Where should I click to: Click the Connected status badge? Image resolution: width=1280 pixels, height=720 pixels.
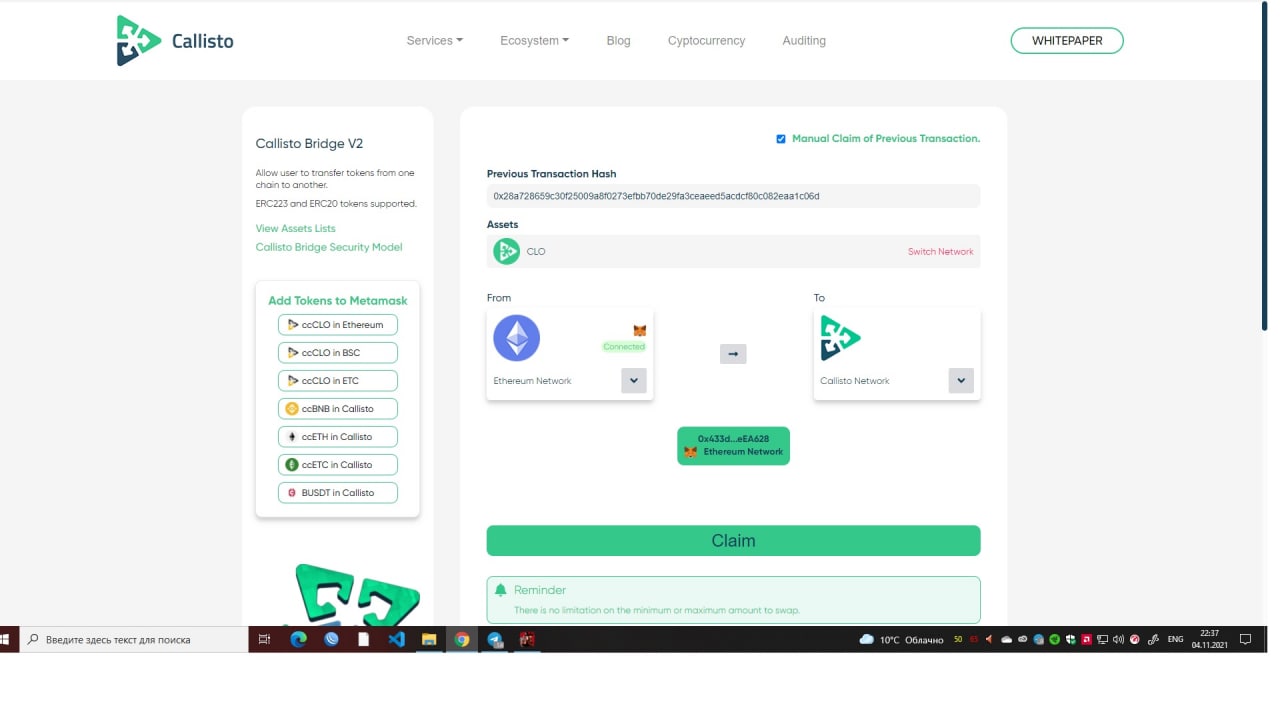click(x=624, y=347)
